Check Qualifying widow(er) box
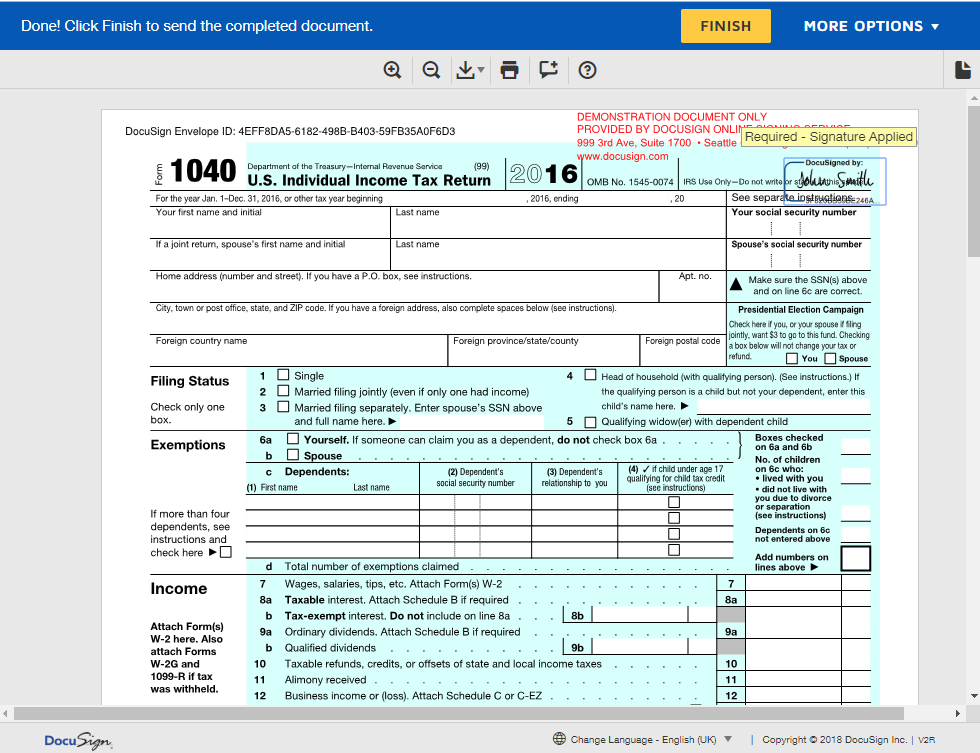The image size is (980, 753). coord(590,422)
